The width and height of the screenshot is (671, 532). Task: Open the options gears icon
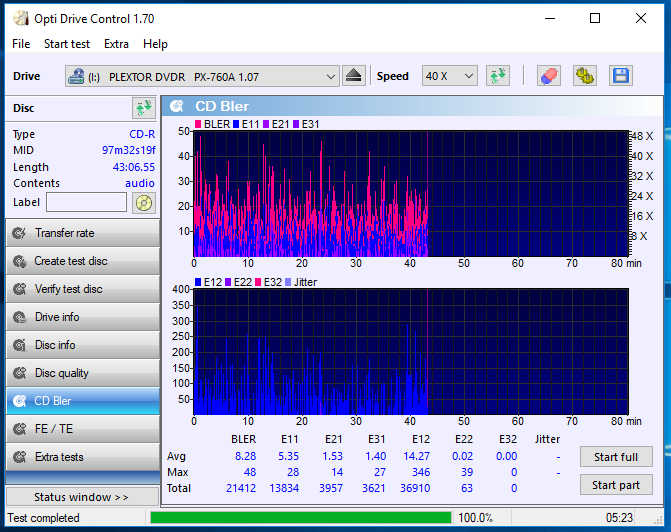tap(585, 76)
